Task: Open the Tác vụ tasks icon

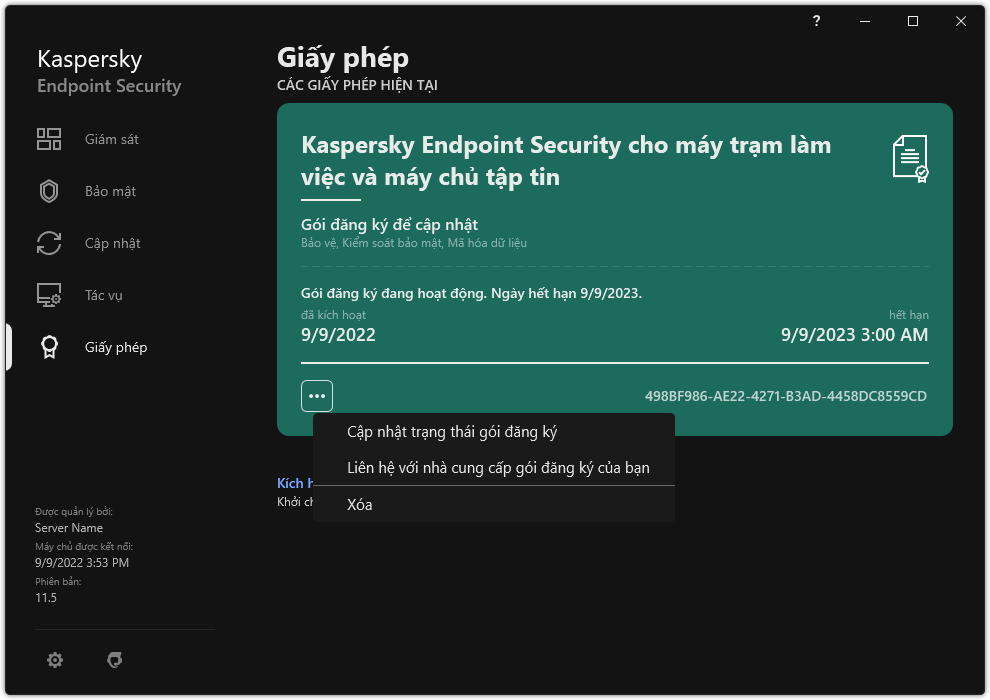Action: coord(49,295)
